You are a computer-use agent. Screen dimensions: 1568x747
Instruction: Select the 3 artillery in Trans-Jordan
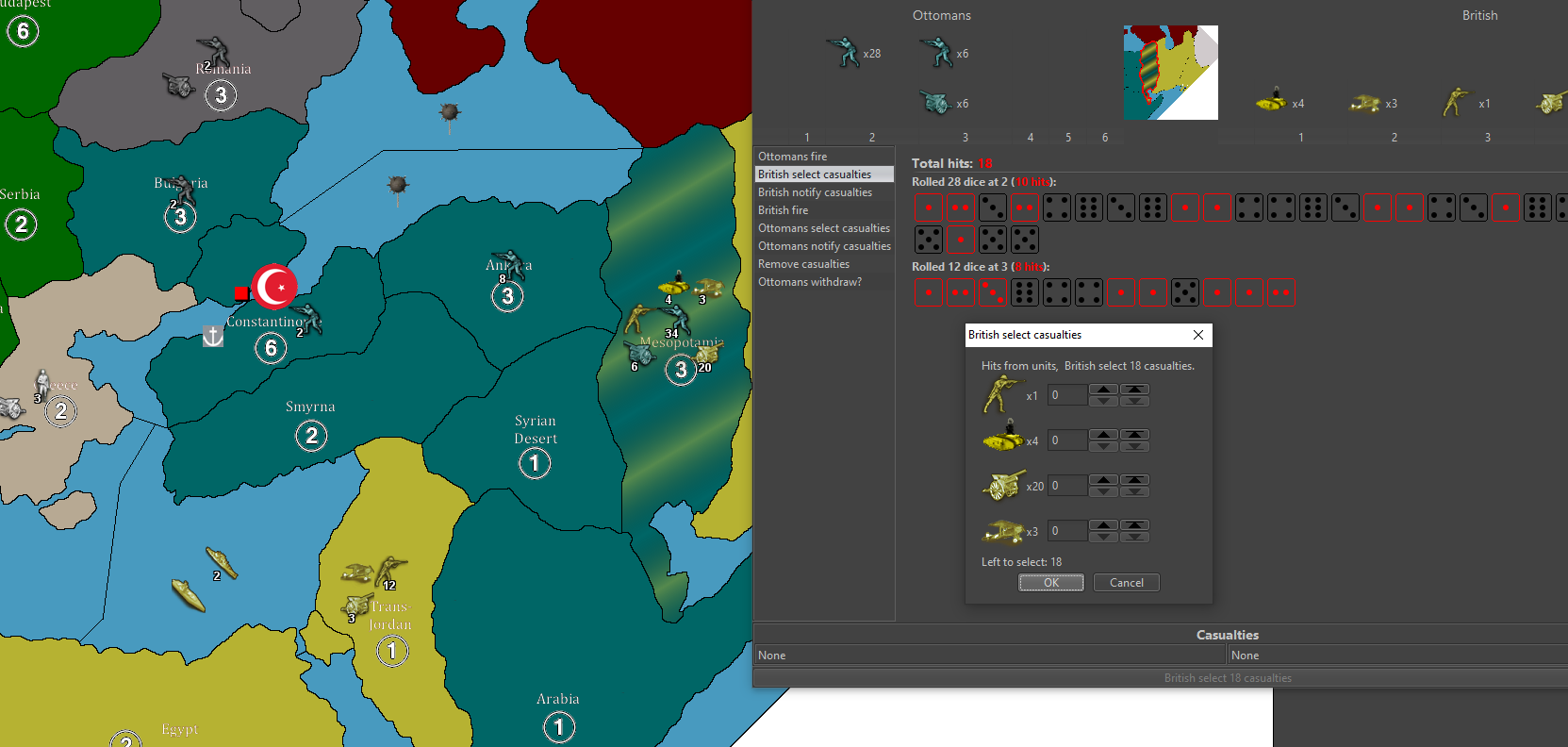[356, 606]
